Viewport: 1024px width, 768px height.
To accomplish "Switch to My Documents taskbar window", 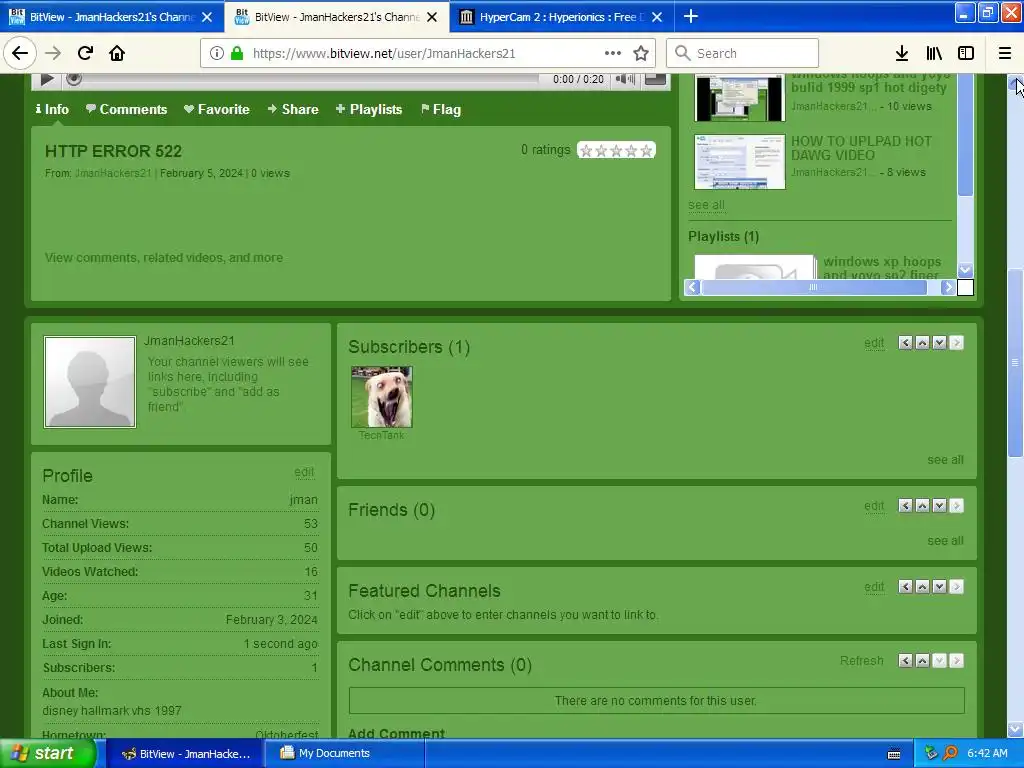I will 344,753.
